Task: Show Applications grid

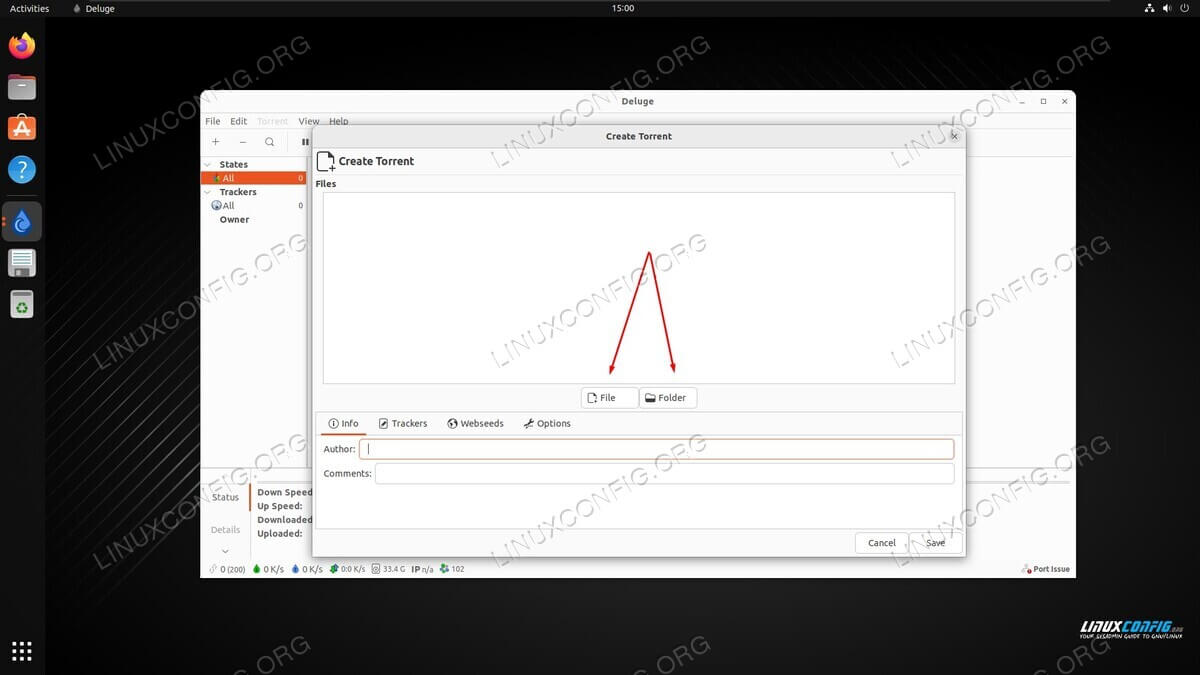Action: click(x=22, y=651)
